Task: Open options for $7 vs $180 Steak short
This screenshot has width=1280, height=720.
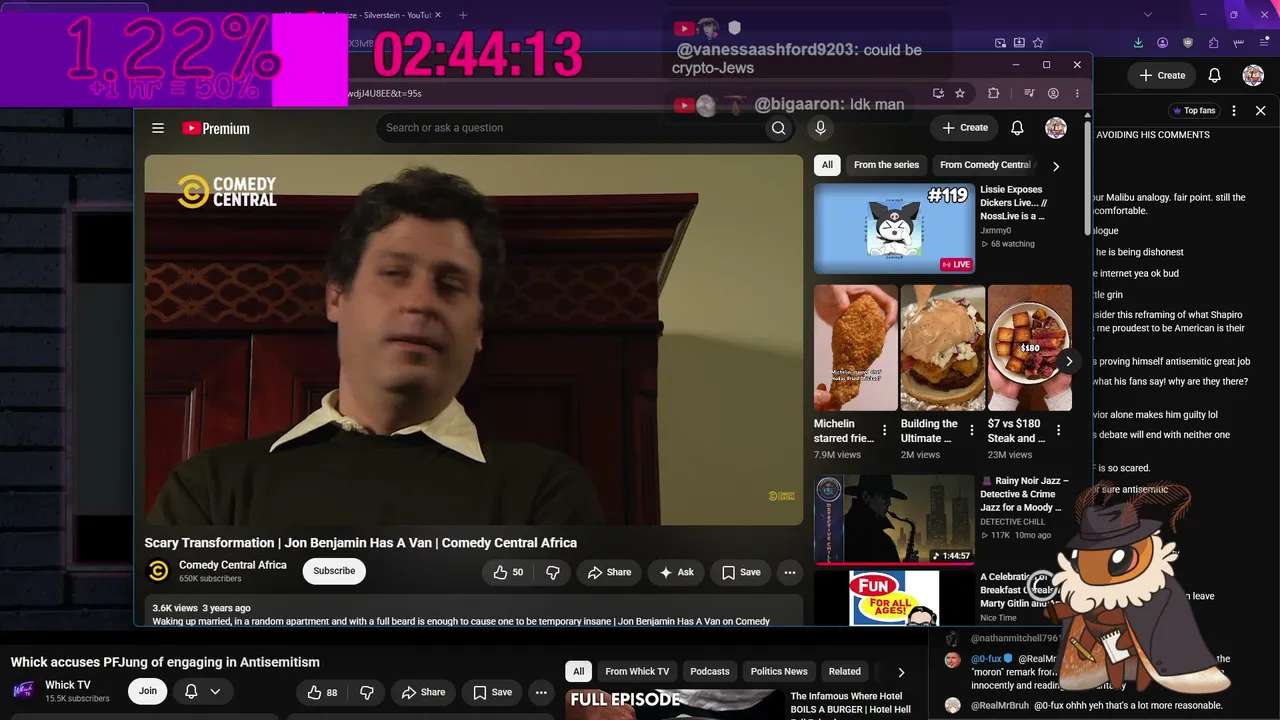Action: [1058, 431]
